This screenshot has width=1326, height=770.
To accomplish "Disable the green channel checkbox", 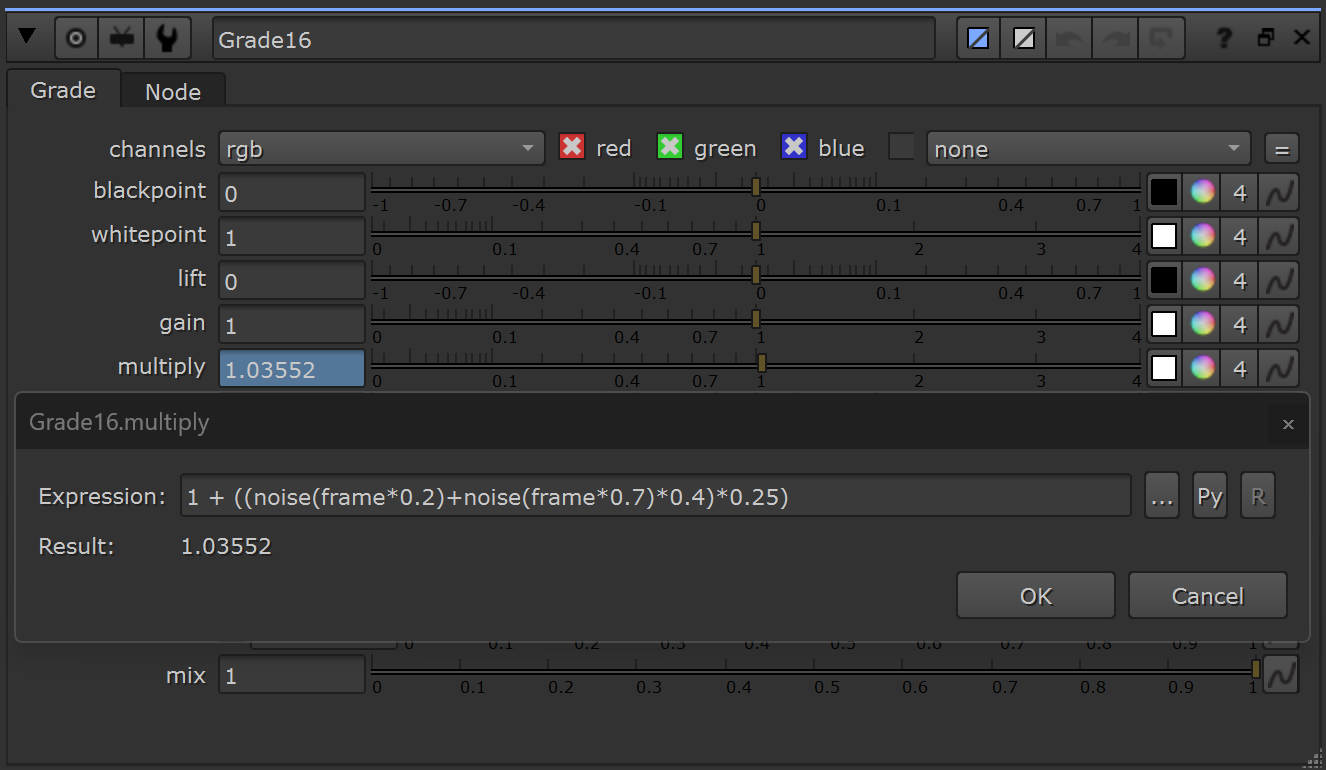I will tap(669, 147).
